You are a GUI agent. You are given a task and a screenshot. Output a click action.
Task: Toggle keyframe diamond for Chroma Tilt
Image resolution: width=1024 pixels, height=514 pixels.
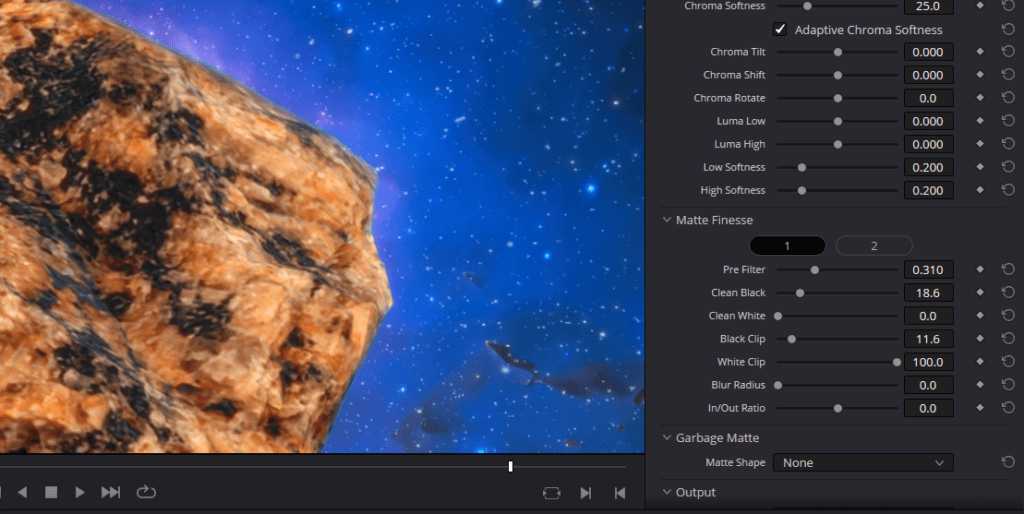tap(980, 52)
